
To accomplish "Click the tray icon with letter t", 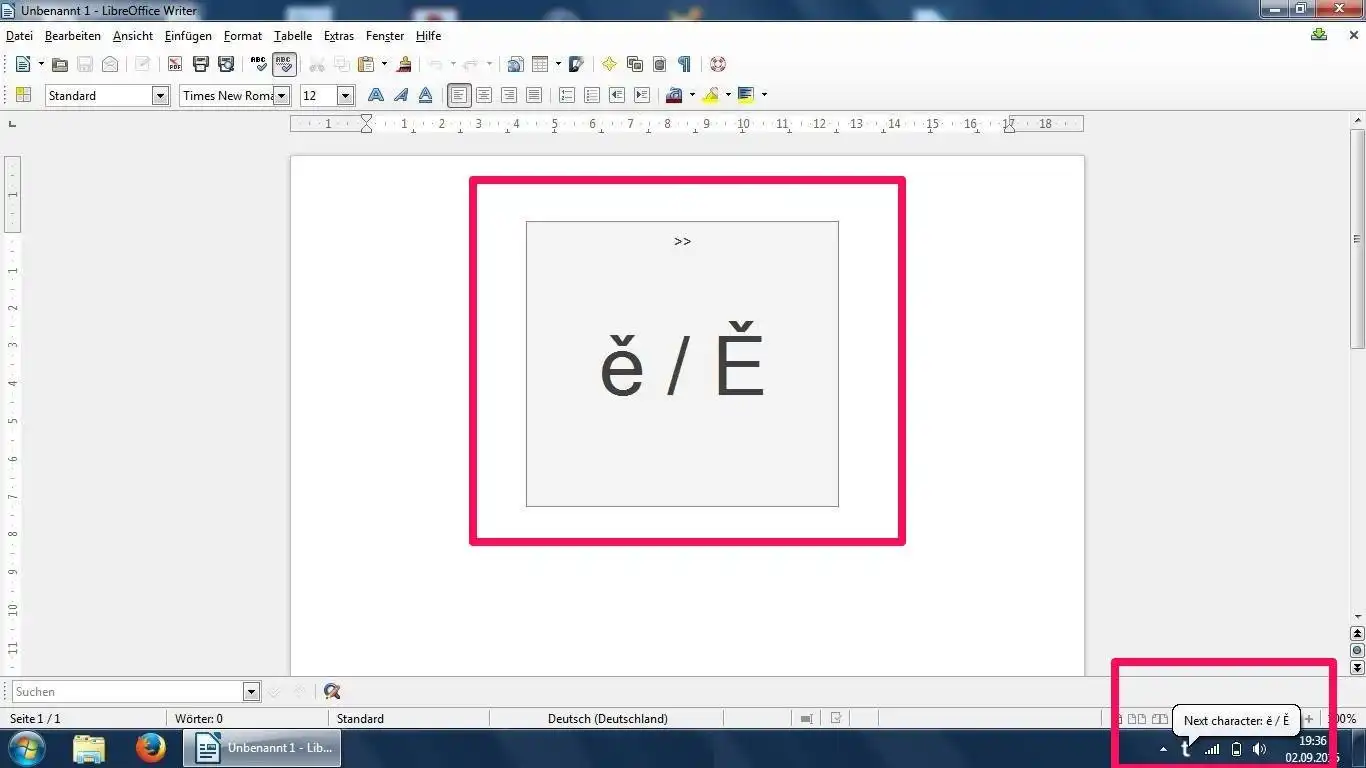I will [1186, 749].
